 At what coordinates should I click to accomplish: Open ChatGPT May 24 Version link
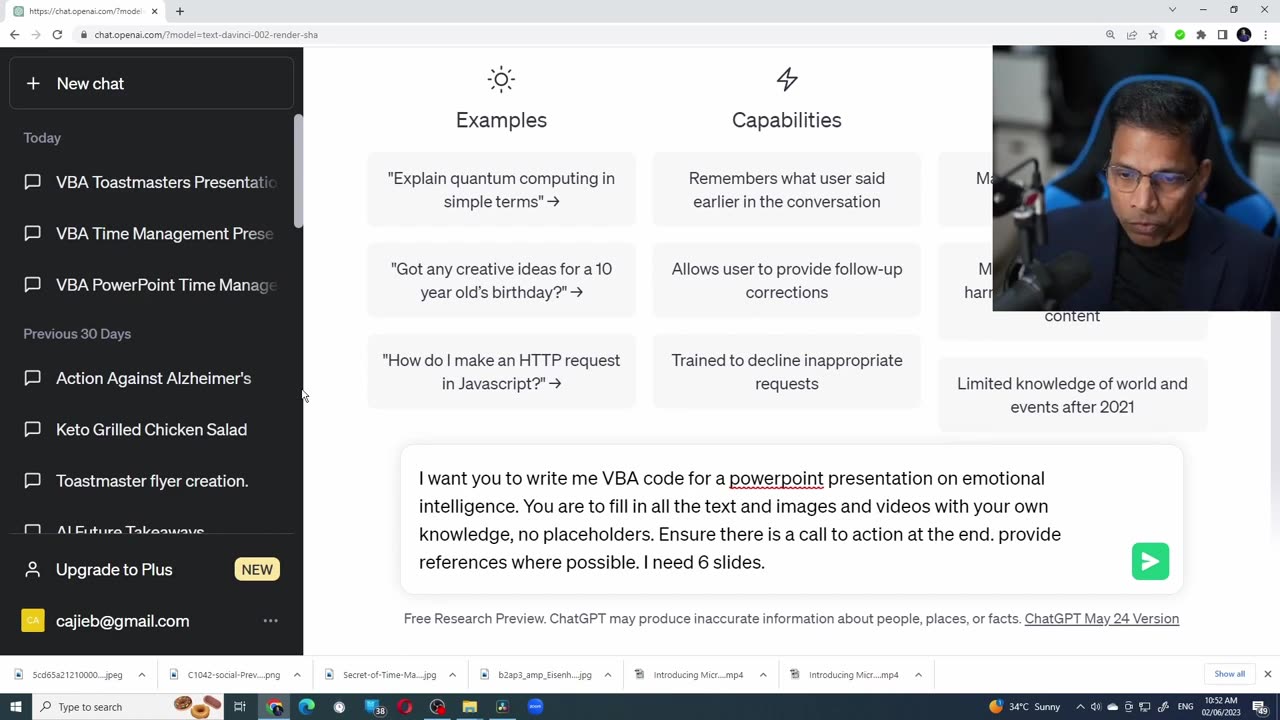[x=1101, y=619]
